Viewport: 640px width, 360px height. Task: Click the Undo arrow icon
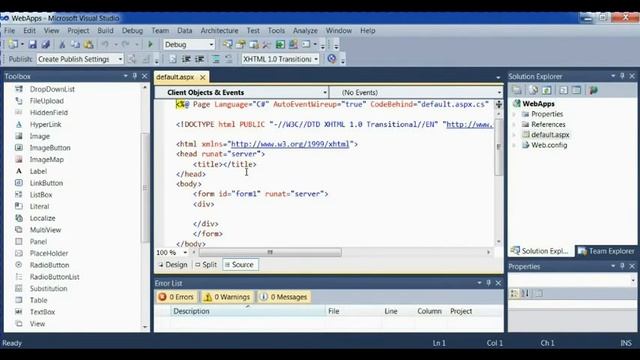click(105, 44)
